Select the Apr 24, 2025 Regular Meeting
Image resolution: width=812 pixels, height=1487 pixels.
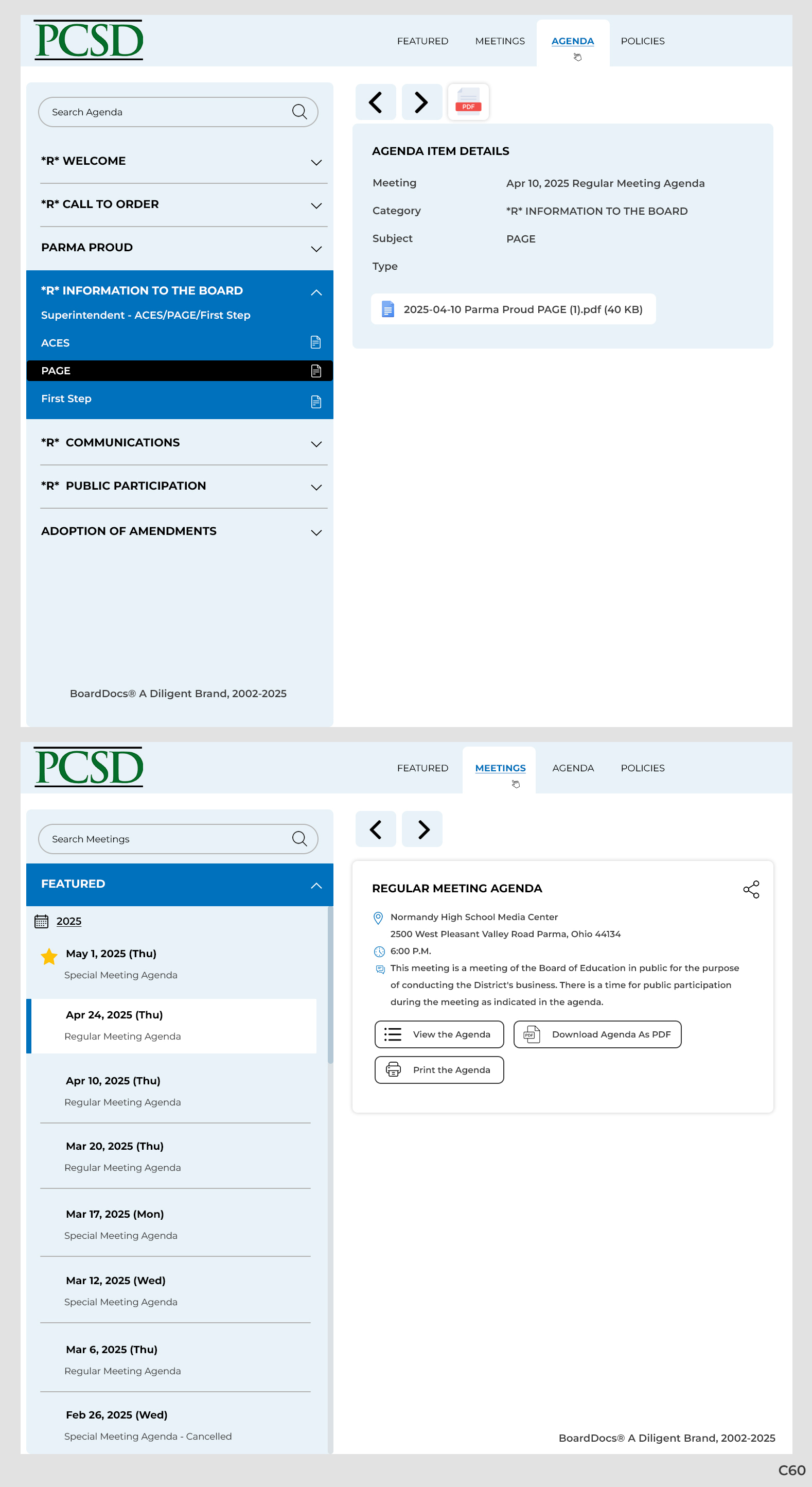(x=171, y=1026)
